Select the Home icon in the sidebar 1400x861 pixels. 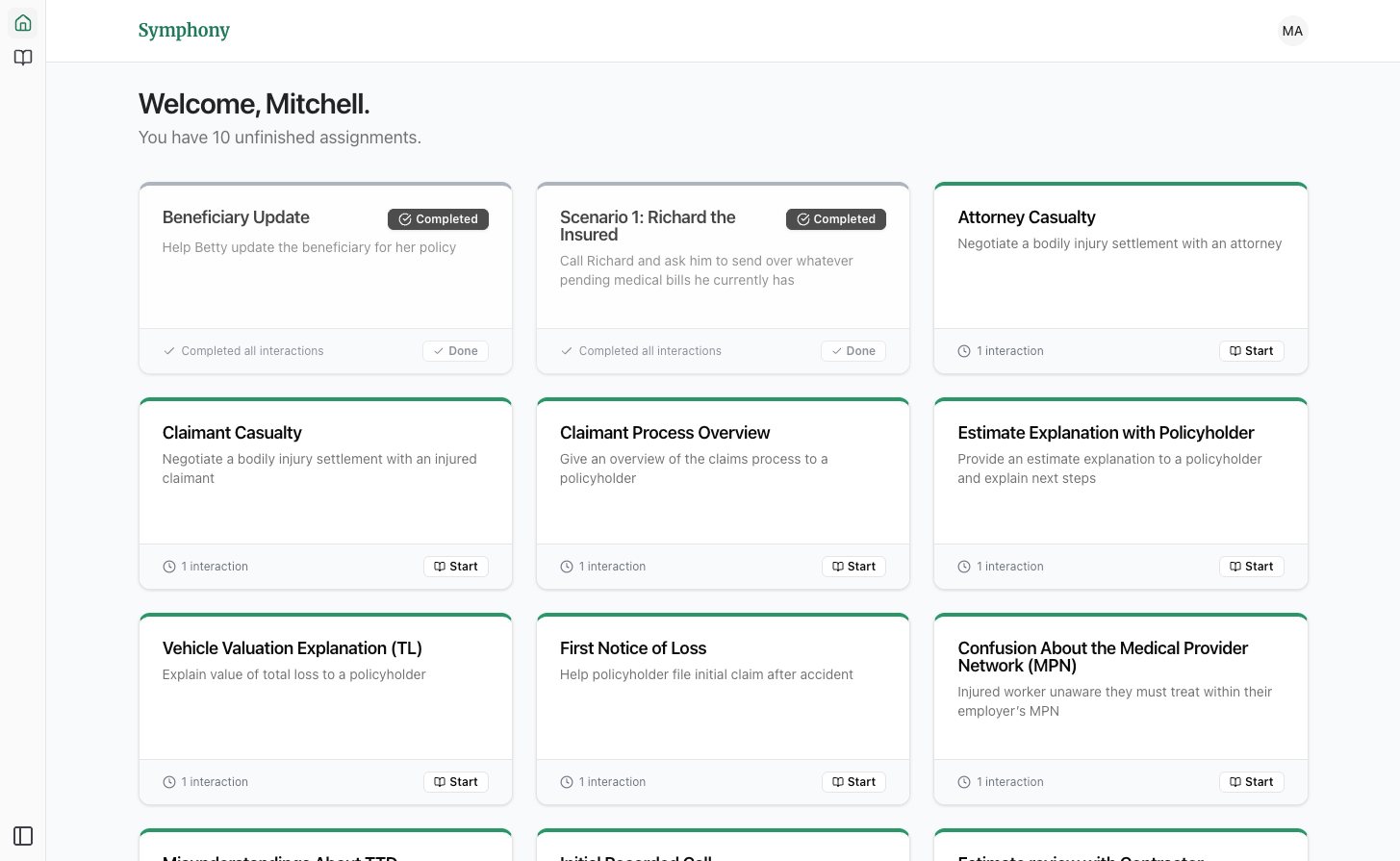22,22
